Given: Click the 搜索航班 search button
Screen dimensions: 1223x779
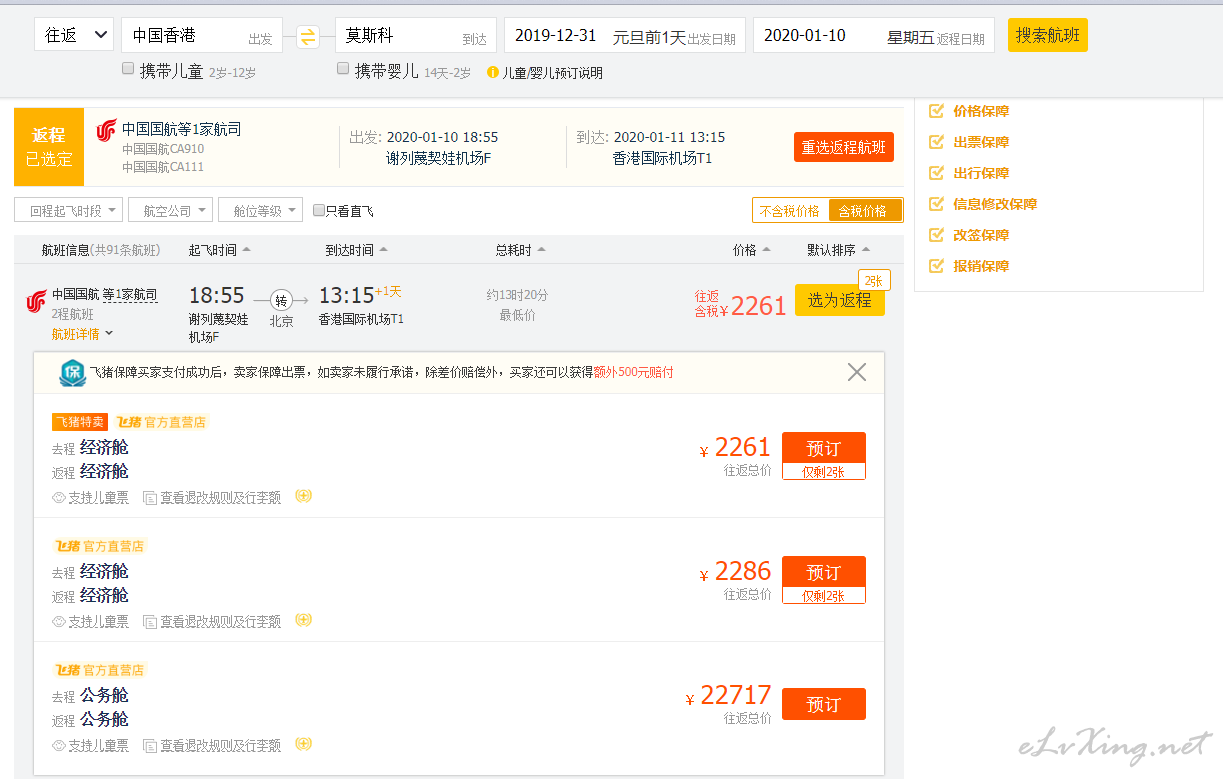Looking at the screenshot, I should [1048, 35].
